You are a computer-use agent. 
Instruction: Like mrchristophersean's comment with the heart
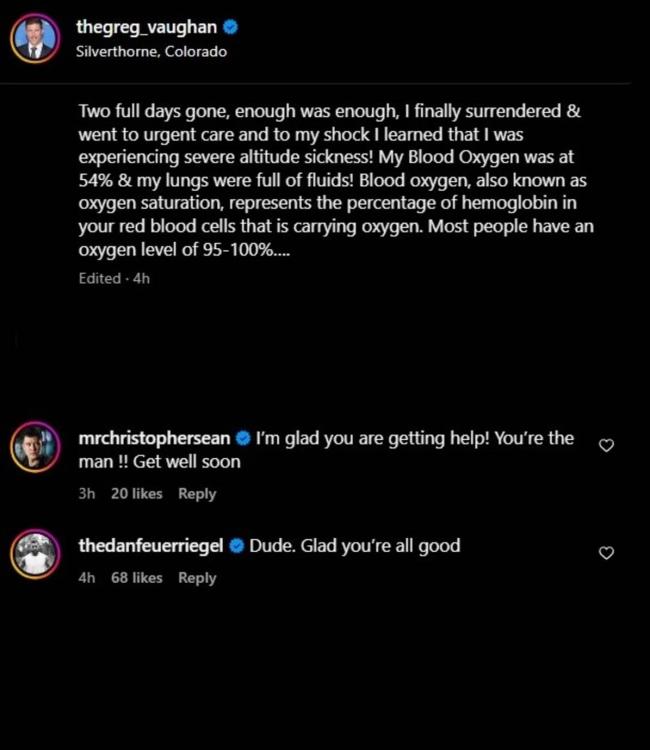click(x=606, y=445)
